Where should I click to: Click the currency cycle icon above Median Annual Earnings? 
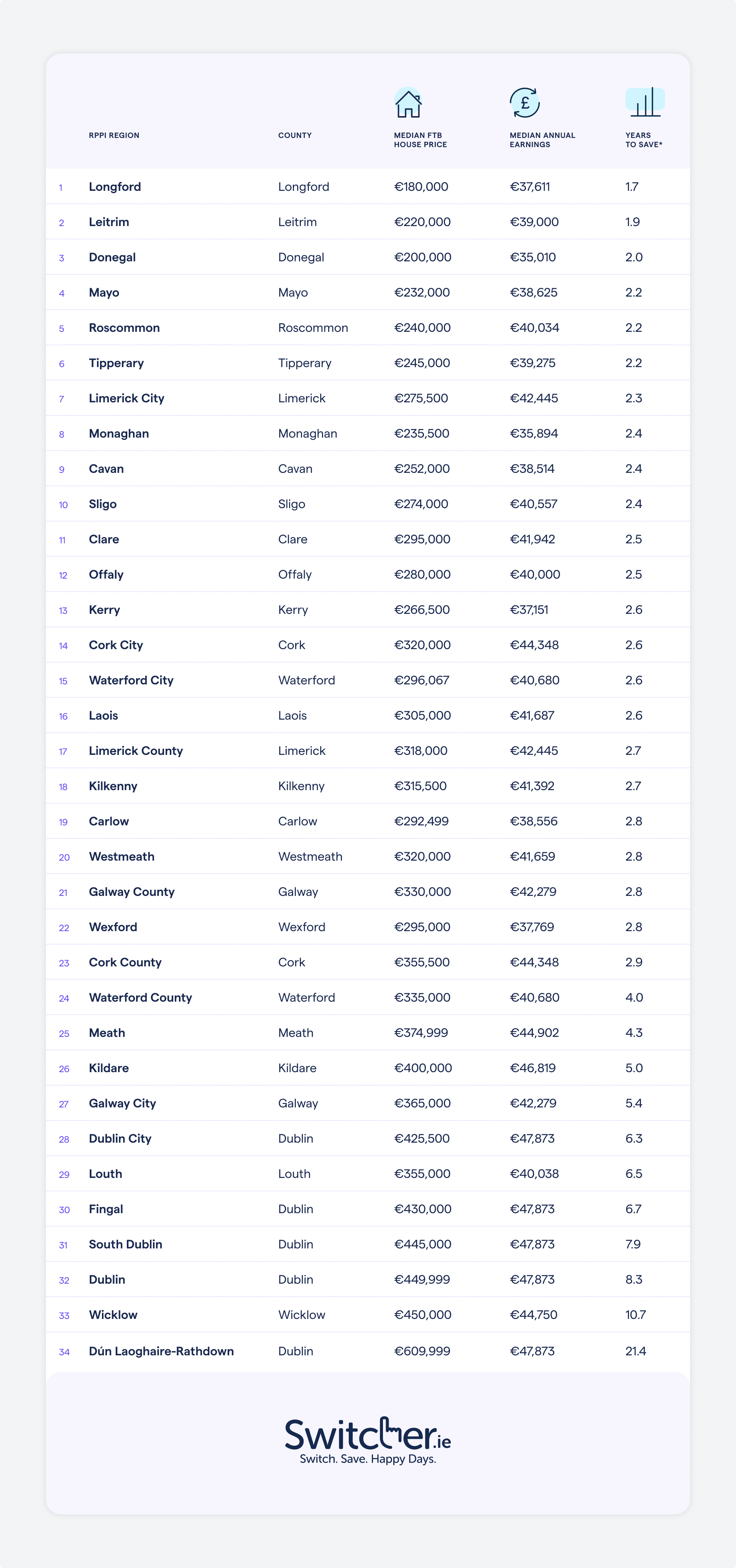pos(524,102)
